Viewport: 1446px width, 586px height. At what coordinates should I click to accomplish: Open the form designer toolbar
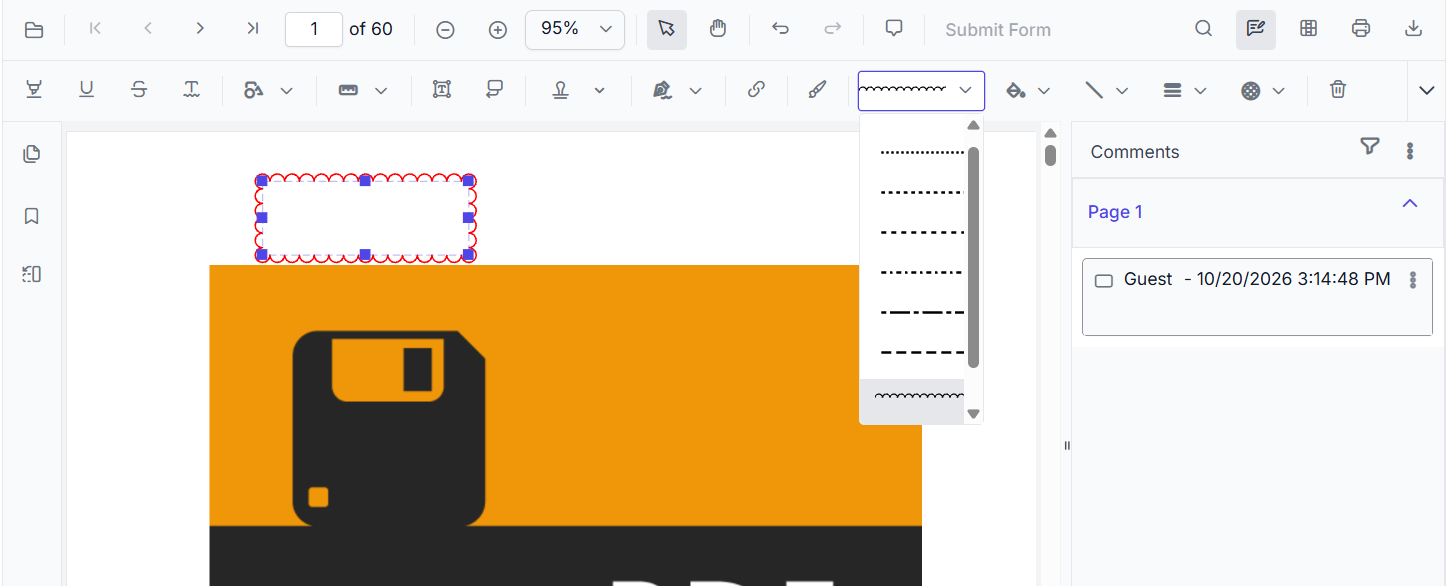point(1308,29)
